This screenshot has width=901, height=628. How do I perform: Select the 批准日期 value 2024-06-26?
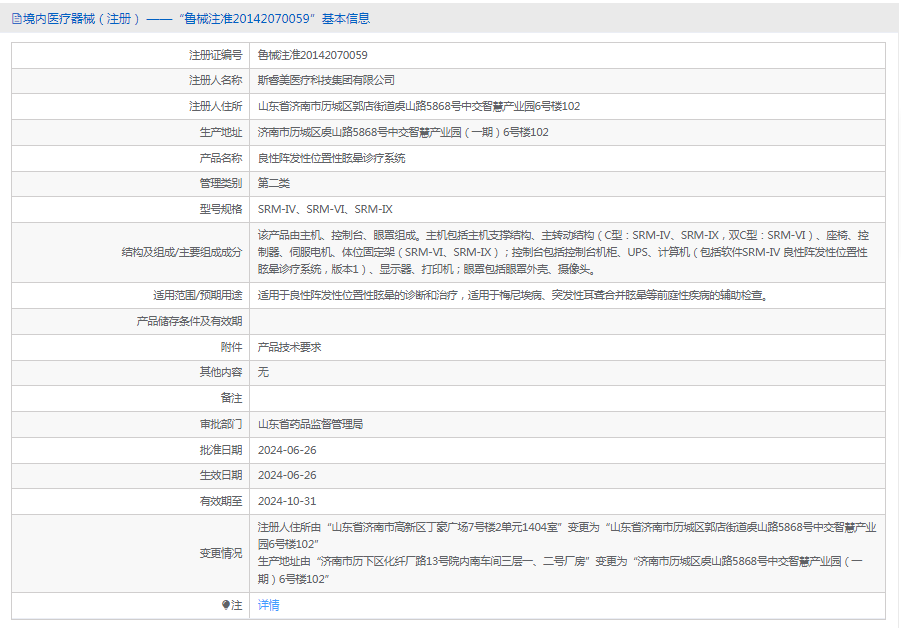pos(287,450)
